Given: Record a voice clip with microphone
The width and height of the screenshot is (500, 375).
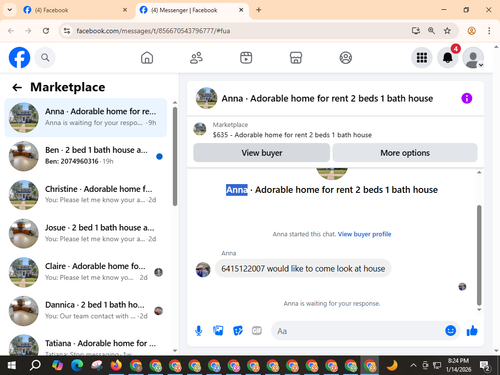Looking at the screenshot, I should (x=199, y=331).
